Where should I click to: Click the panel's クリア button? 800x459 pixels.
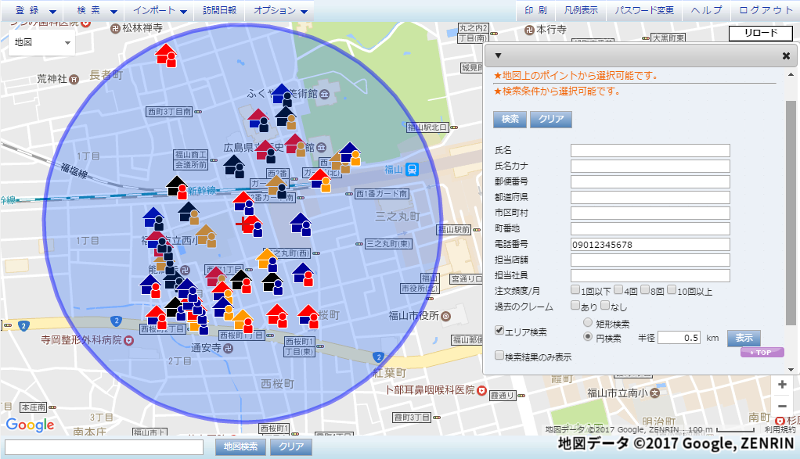[x=551, y=119]
